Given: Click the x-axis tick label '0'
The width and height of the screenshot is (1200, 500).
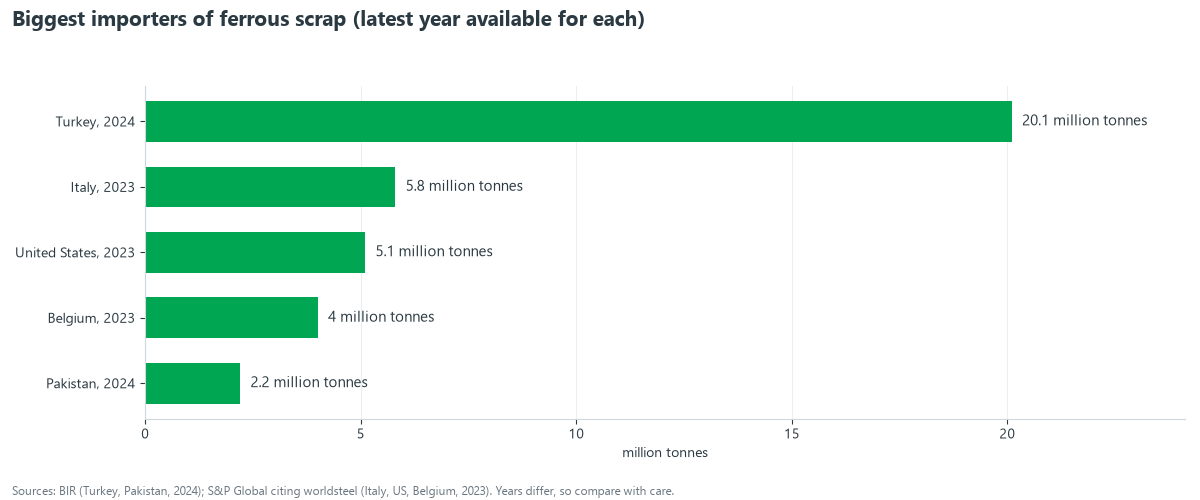Looking at the screenshot, I should pyautogui.click(x=146, y=433).
